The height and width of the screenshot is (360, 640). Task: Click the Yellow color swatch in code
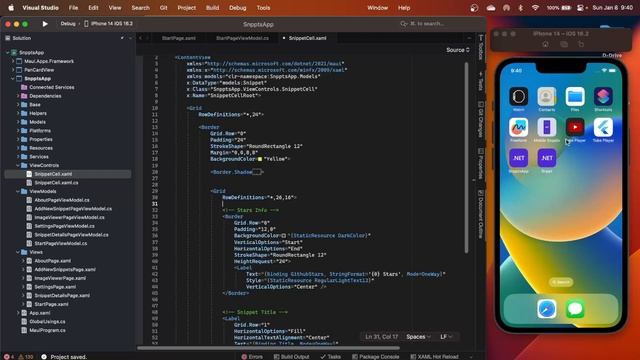260,159
